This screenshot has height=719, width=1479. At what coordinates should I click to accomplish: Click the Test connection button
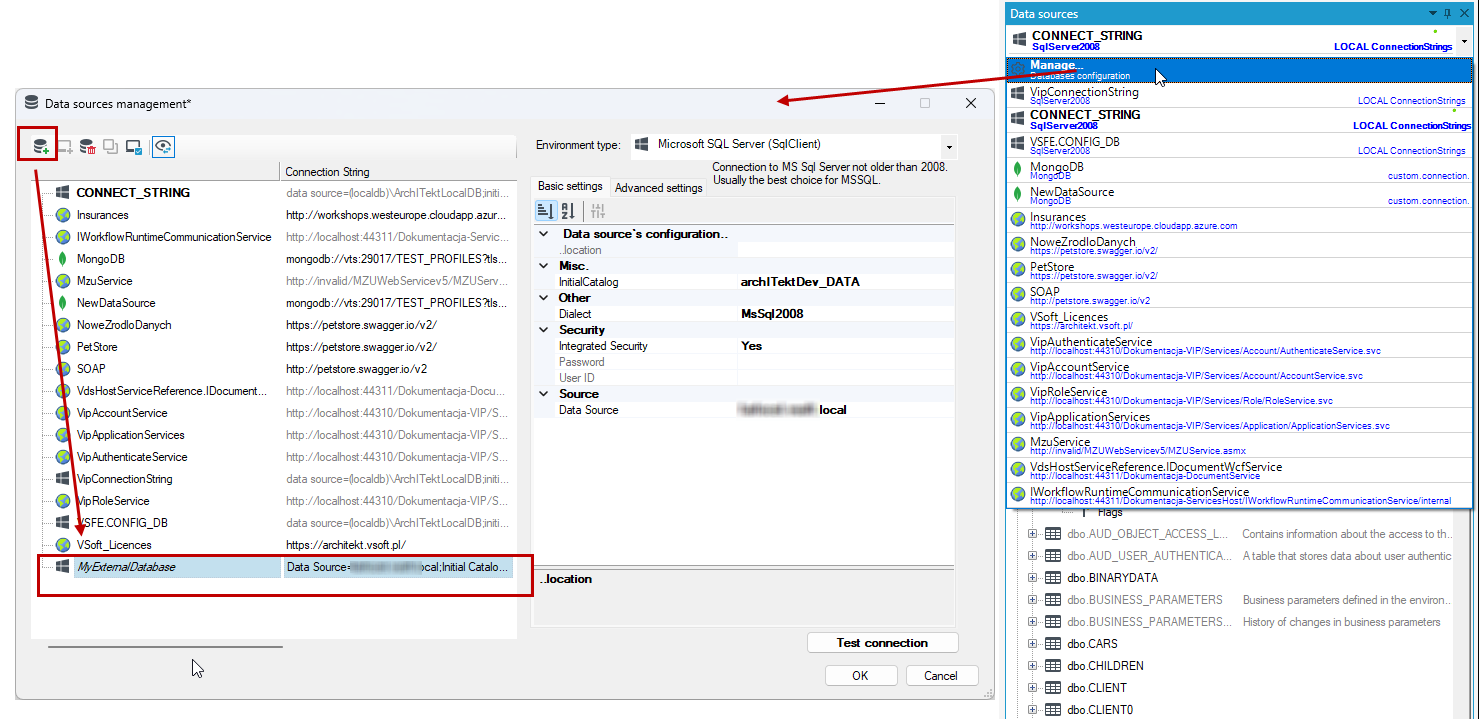coord(882,643)
